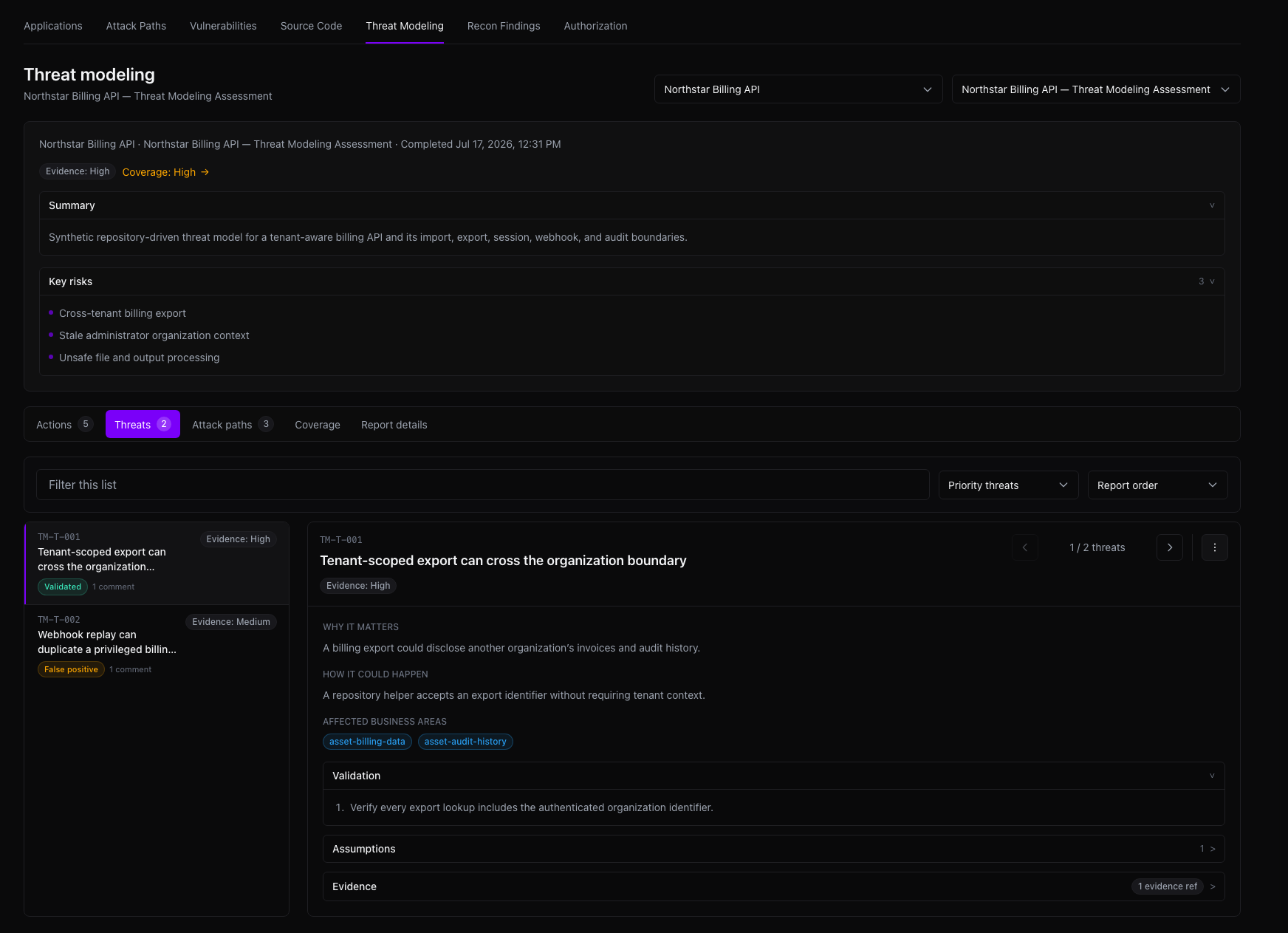Switch to the Attack Paths top tab
This screenshot has height=933, width=1288.
pyautogui.click(x=136, y=26)
